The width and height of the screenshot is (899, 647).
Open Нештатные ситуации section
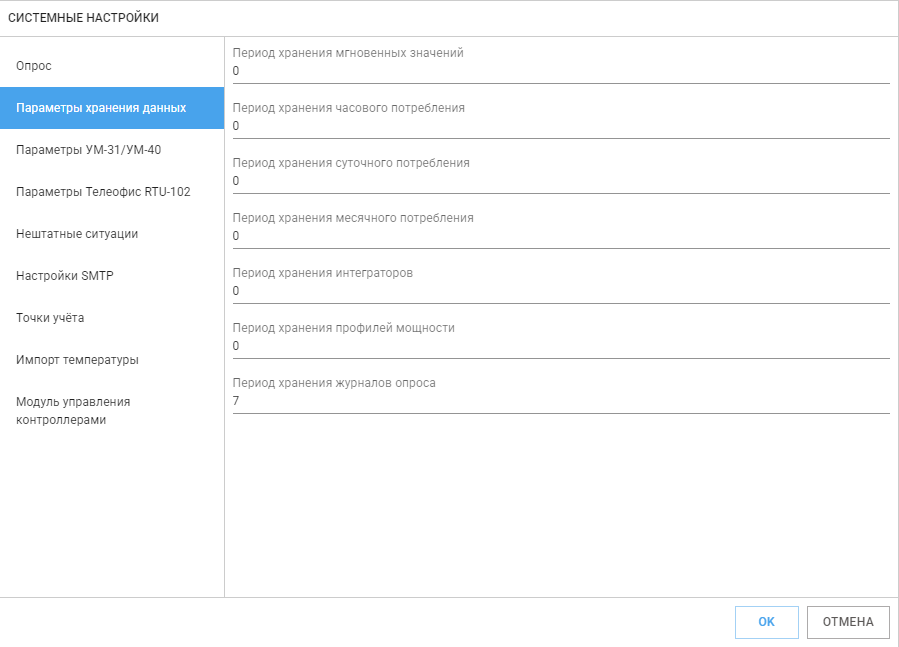(112, 233)
